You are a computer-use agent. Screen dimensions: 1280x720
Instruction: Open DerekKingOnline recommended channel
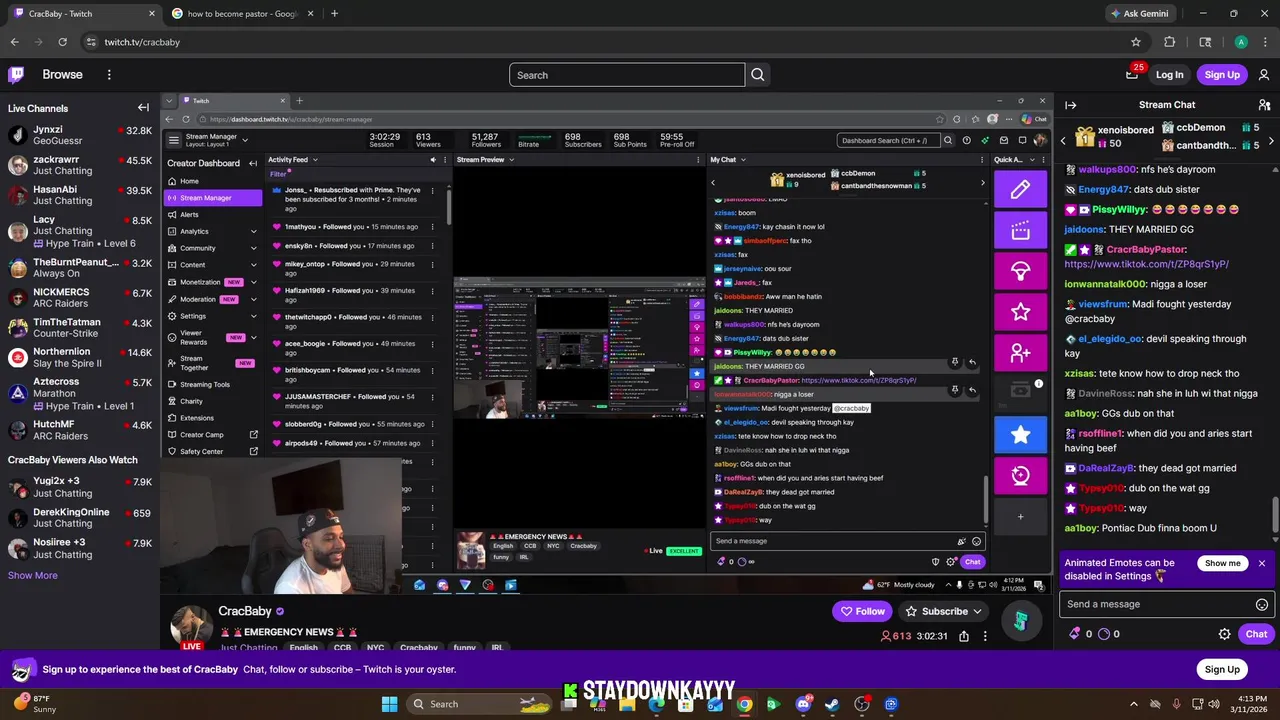coord(80,518)
